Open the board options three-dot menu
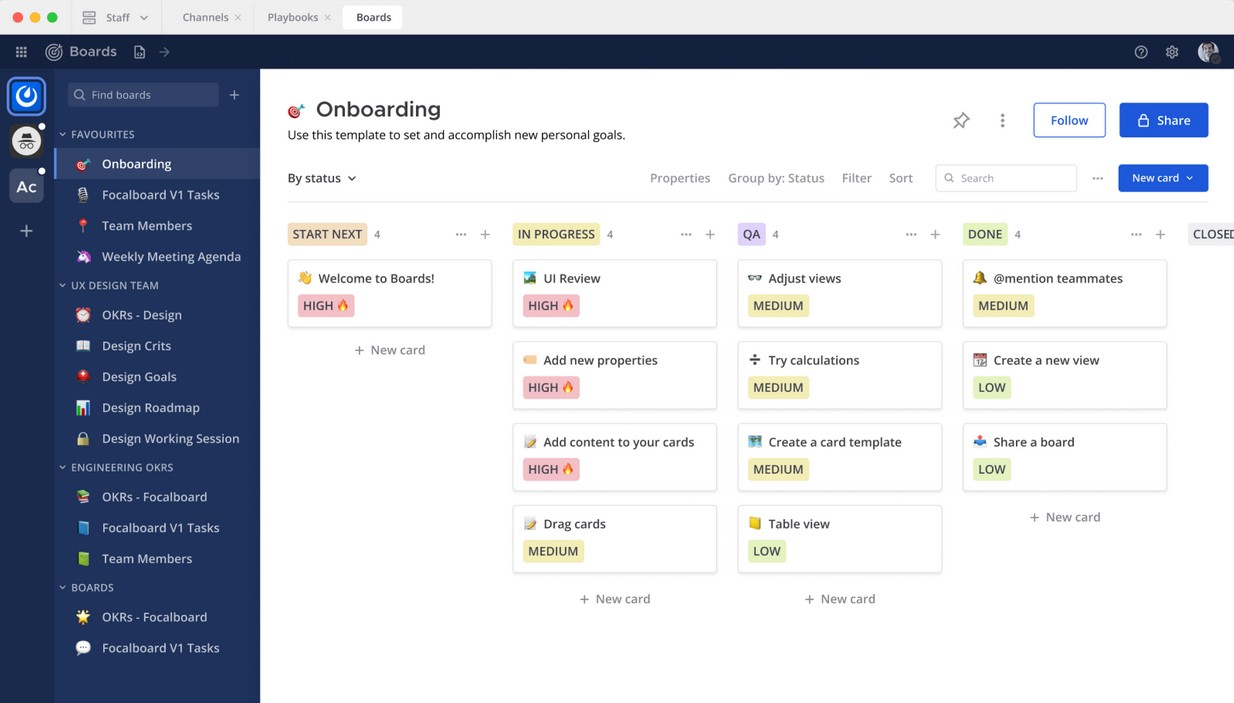The image size is (1234, 703). pyautogui.click(x=1002, y=120)
